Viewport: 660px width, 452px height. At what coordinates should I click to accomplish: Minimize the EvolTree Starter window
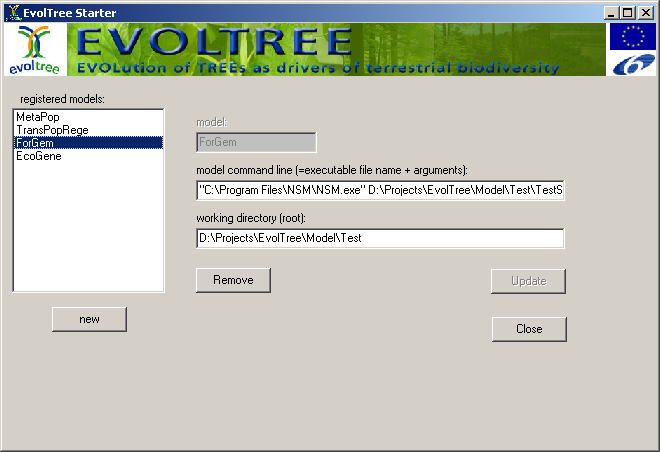click(x=610, y=12)
